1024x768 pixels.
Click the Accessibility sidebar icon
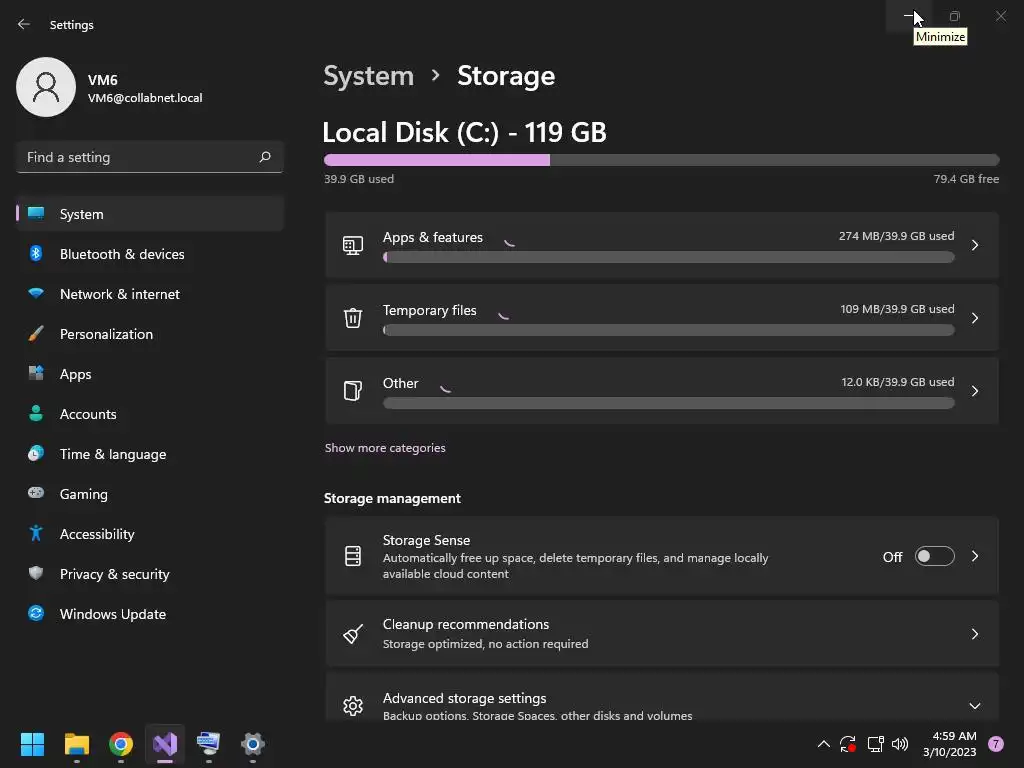click(36, 534)
